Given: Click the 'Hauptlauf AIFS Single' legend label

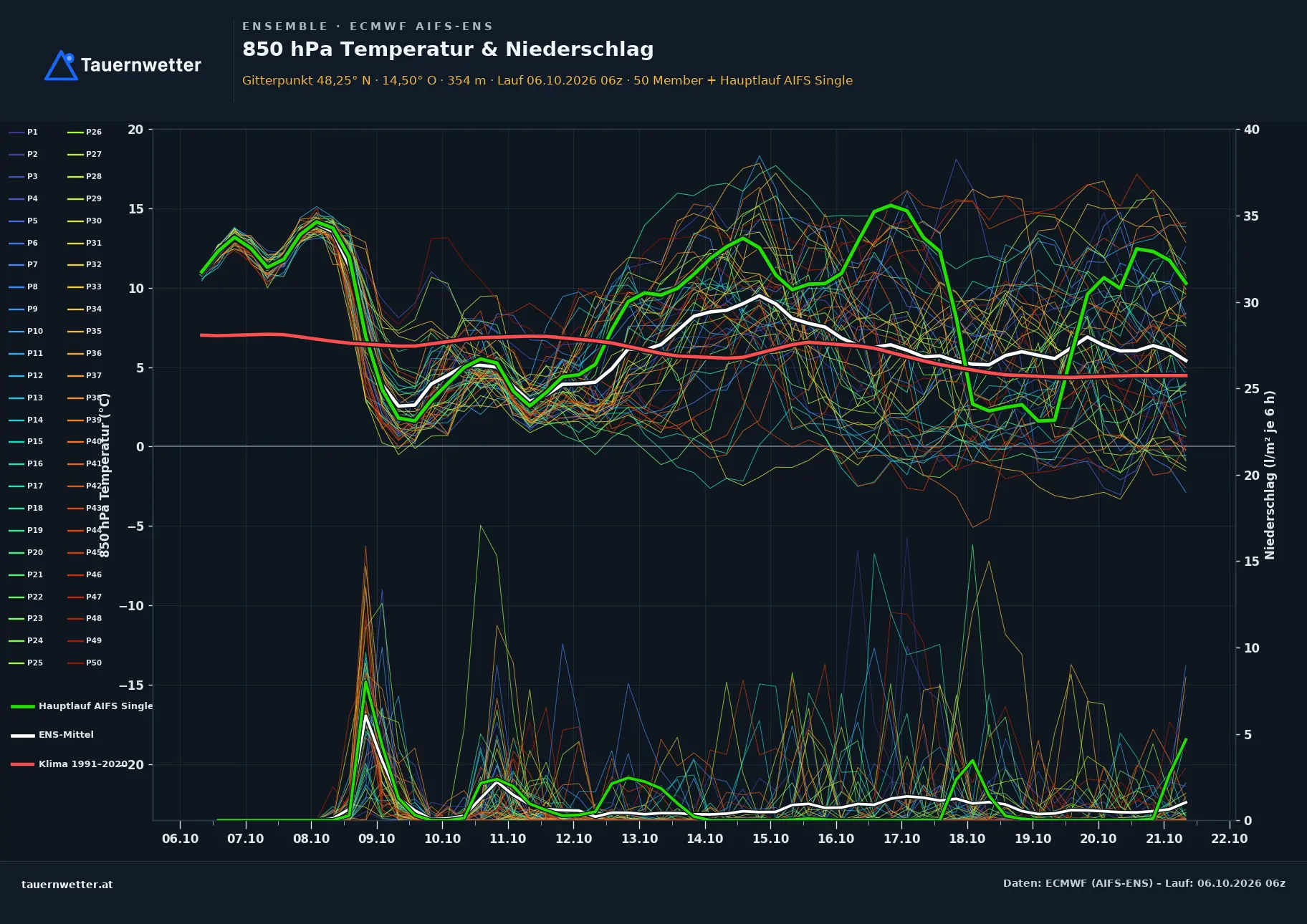Looking at the screenshot, I should pos(96,706).
